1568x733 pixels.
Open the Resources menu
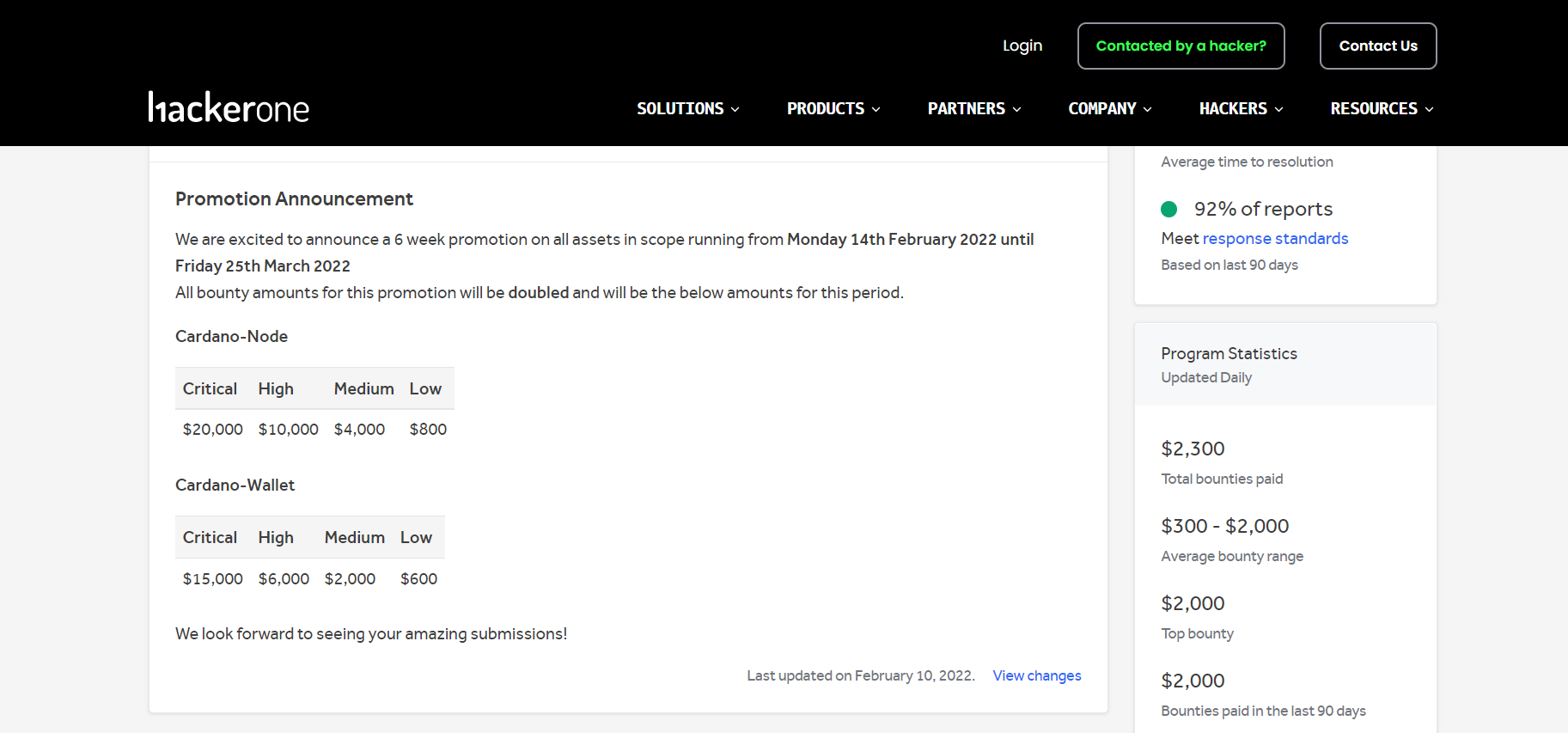tap(1382, 108)
